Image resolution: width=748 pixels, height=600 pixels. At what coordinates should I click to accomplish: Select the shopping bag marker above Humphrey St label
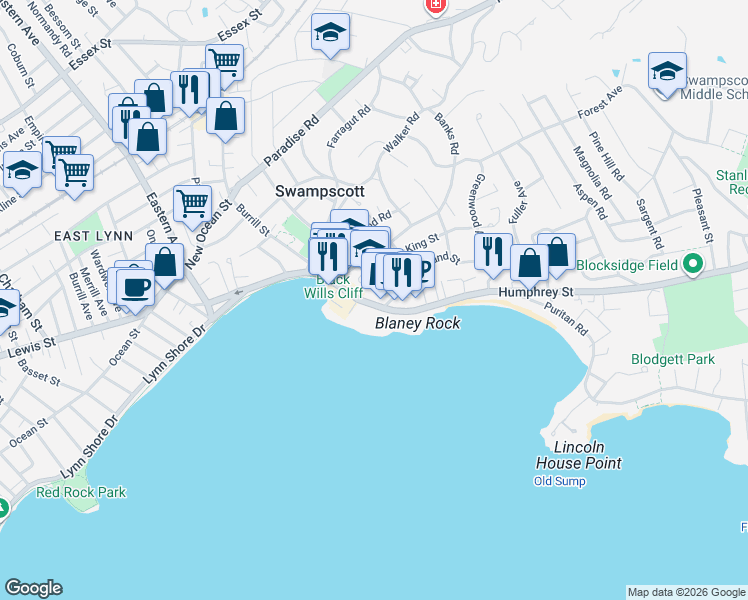point(530,263)
